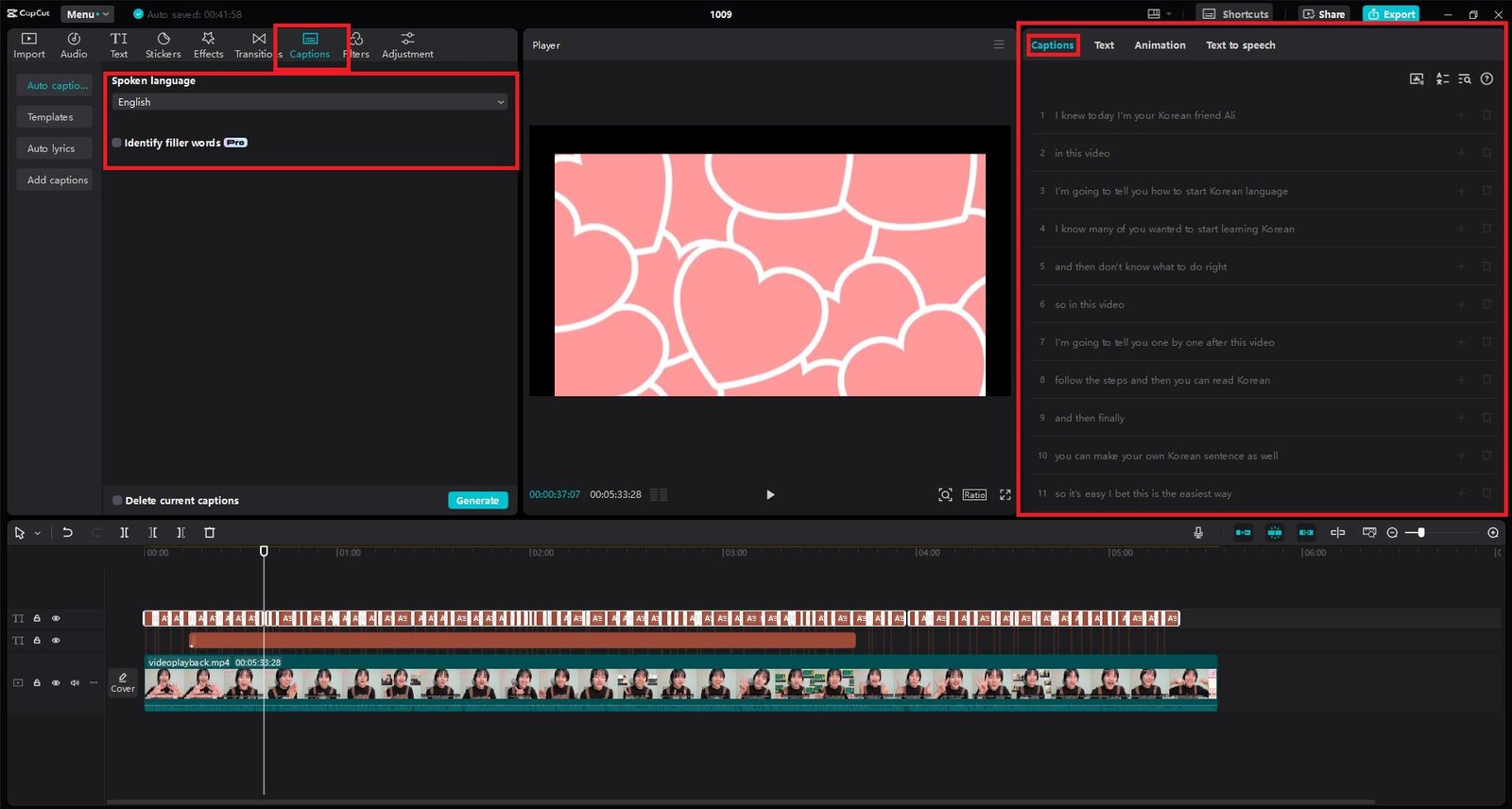This screenshot has width=1512, height=809.
Task: Play the video in Player
Action: pyautogui.click(x=770, y=494)
